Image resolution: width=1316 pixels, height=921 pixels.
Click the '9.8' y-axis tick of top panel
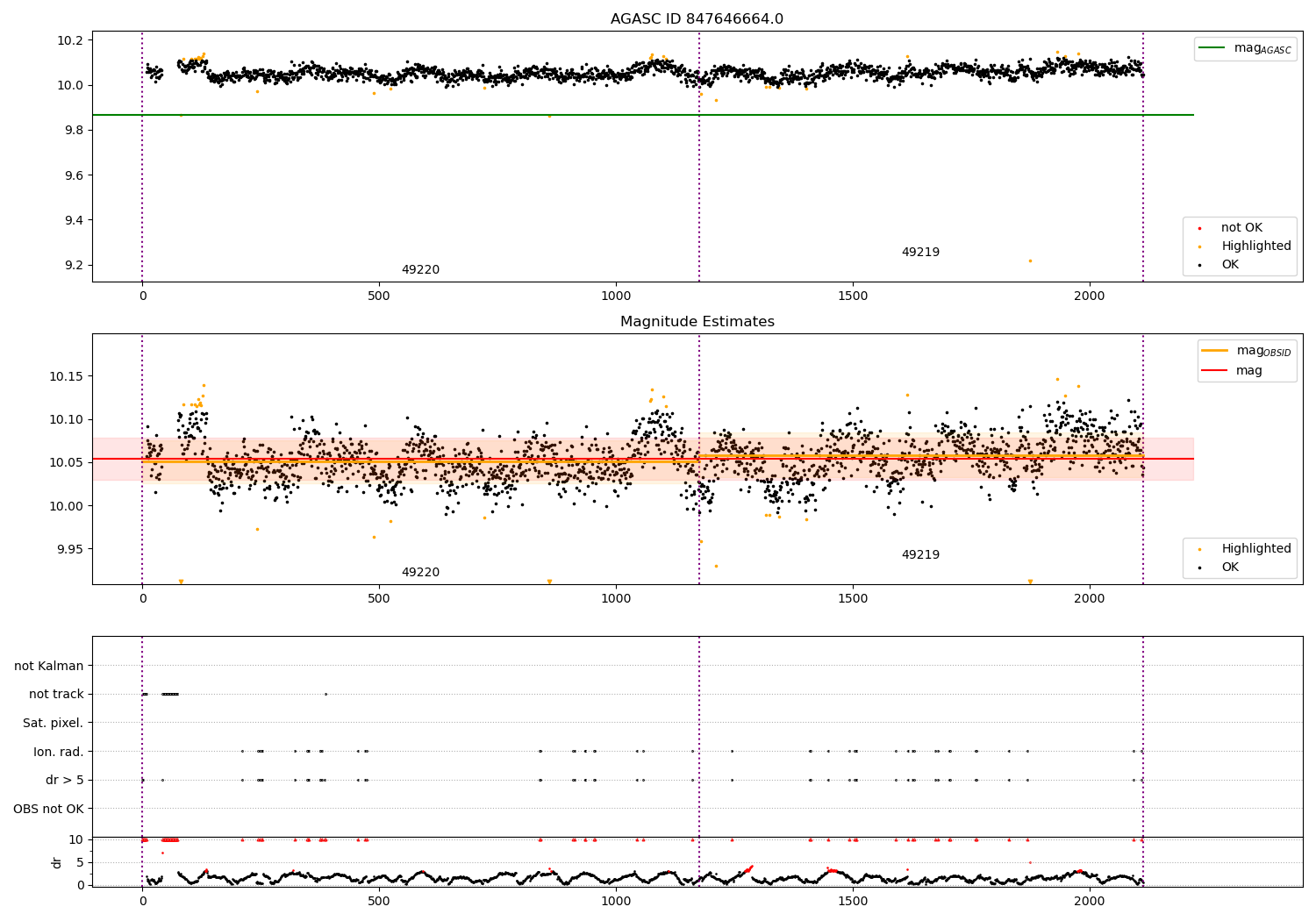pyautogui.click(x=74, y=131)
